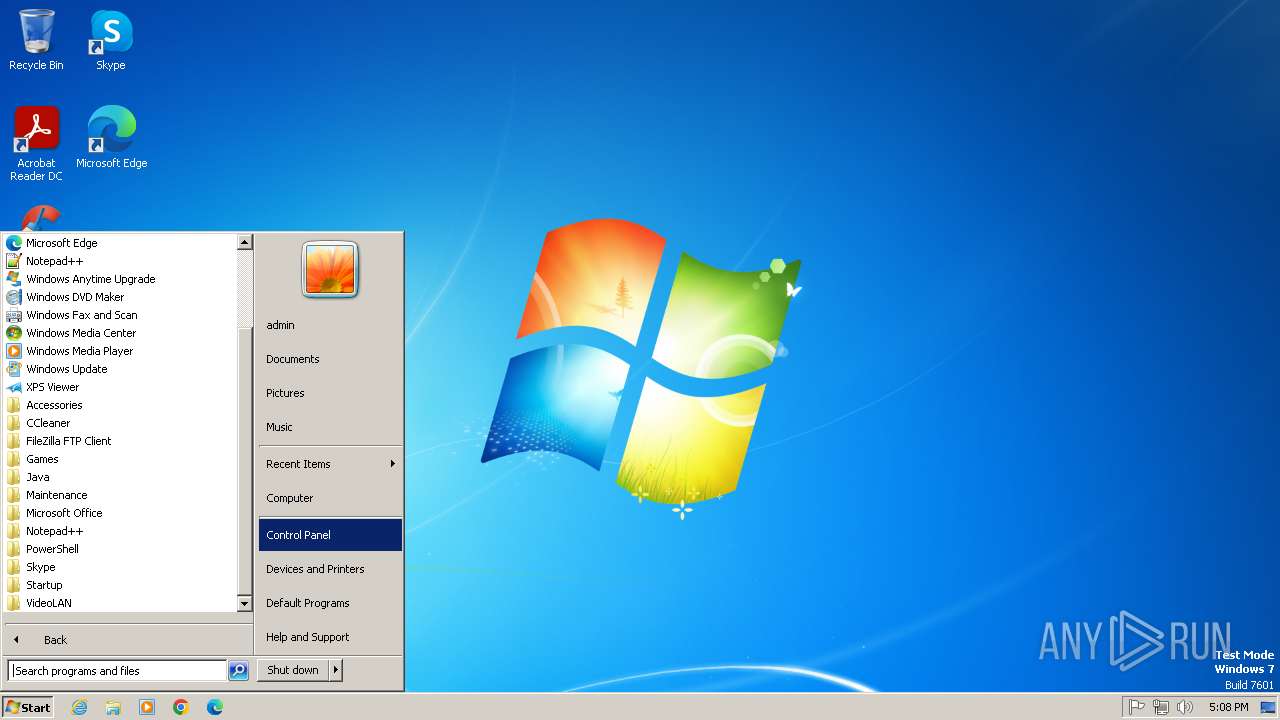This screenshot has width=1280, height=720.
Task: Open Control Panel
Action: click(x=330, y=535)
